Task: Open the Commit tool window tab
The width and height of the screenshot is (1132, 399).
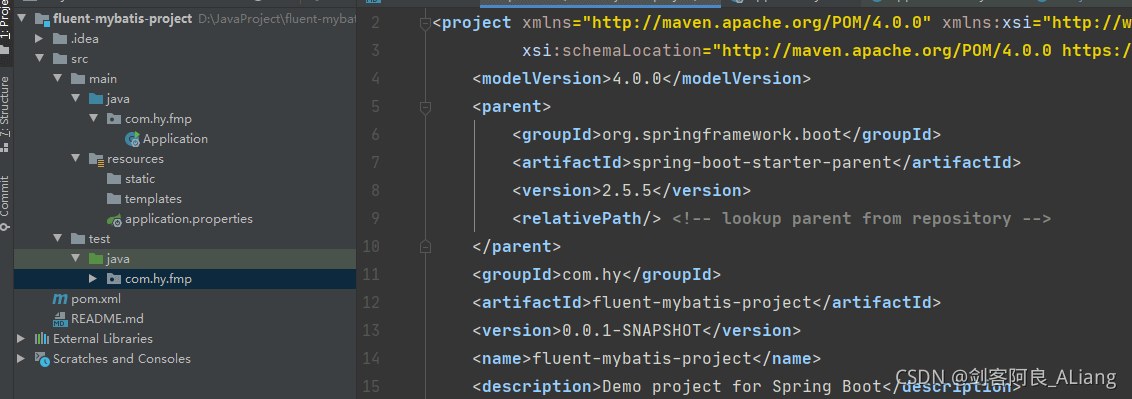Action: [6, 203]
